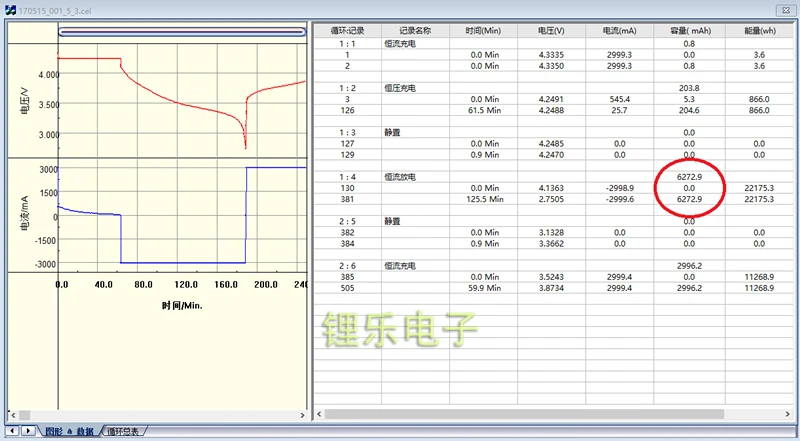The width and height of the screenshot is (800, 441).
Task: Click the record number 126
Action: tap(347, 110)
